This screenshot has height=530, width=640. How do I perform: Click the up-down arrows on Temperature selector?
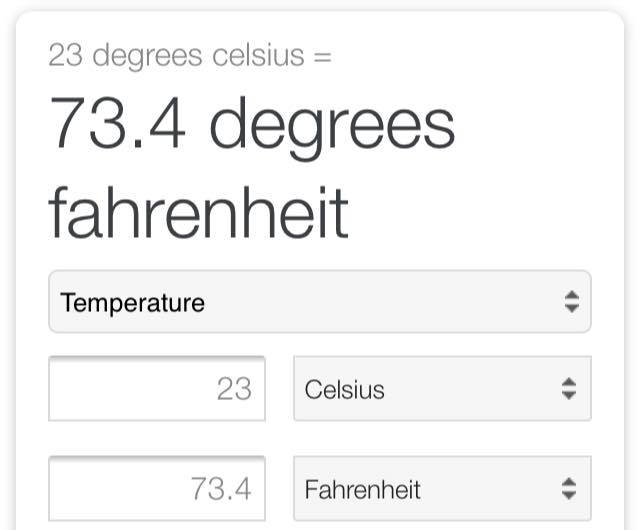(x=570, y=302)
